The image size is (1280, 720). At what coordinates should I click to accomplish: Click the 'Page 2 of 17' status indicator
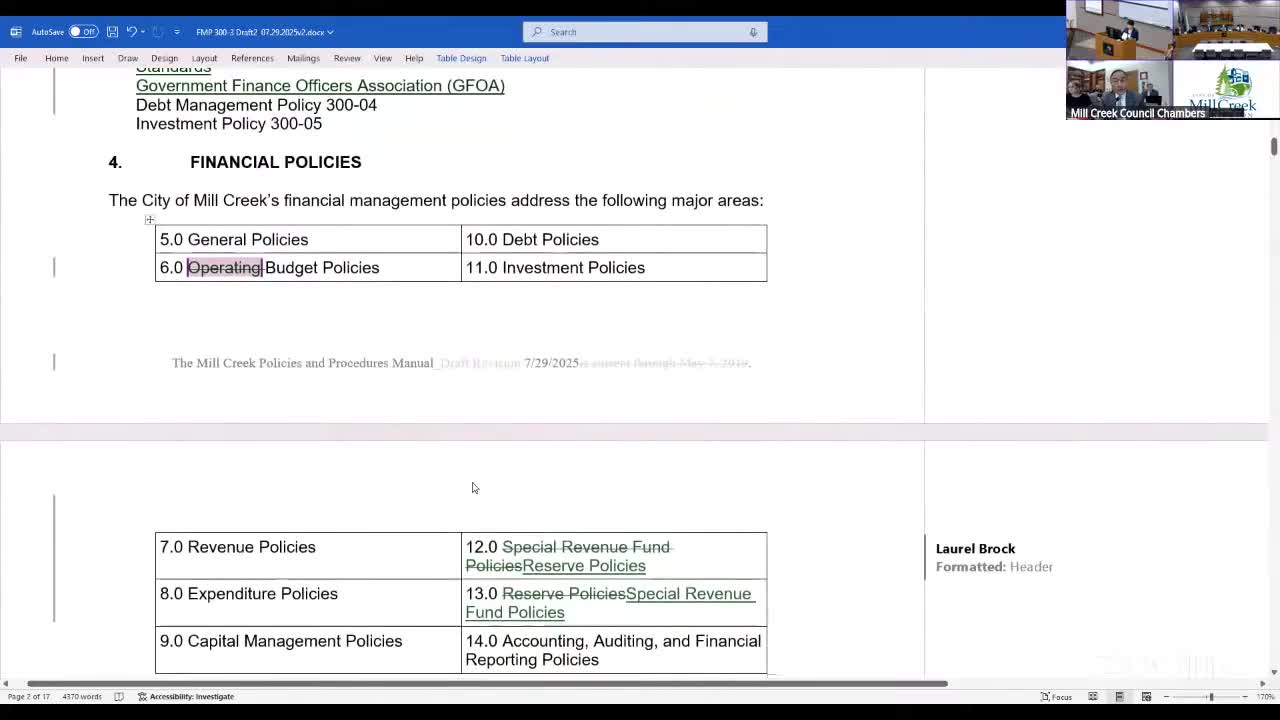(29, 697)
